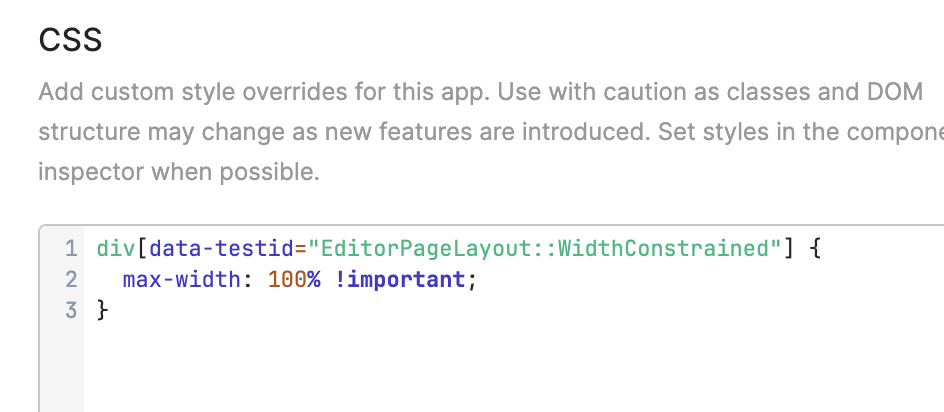Click the 100% value in the code

293,279
